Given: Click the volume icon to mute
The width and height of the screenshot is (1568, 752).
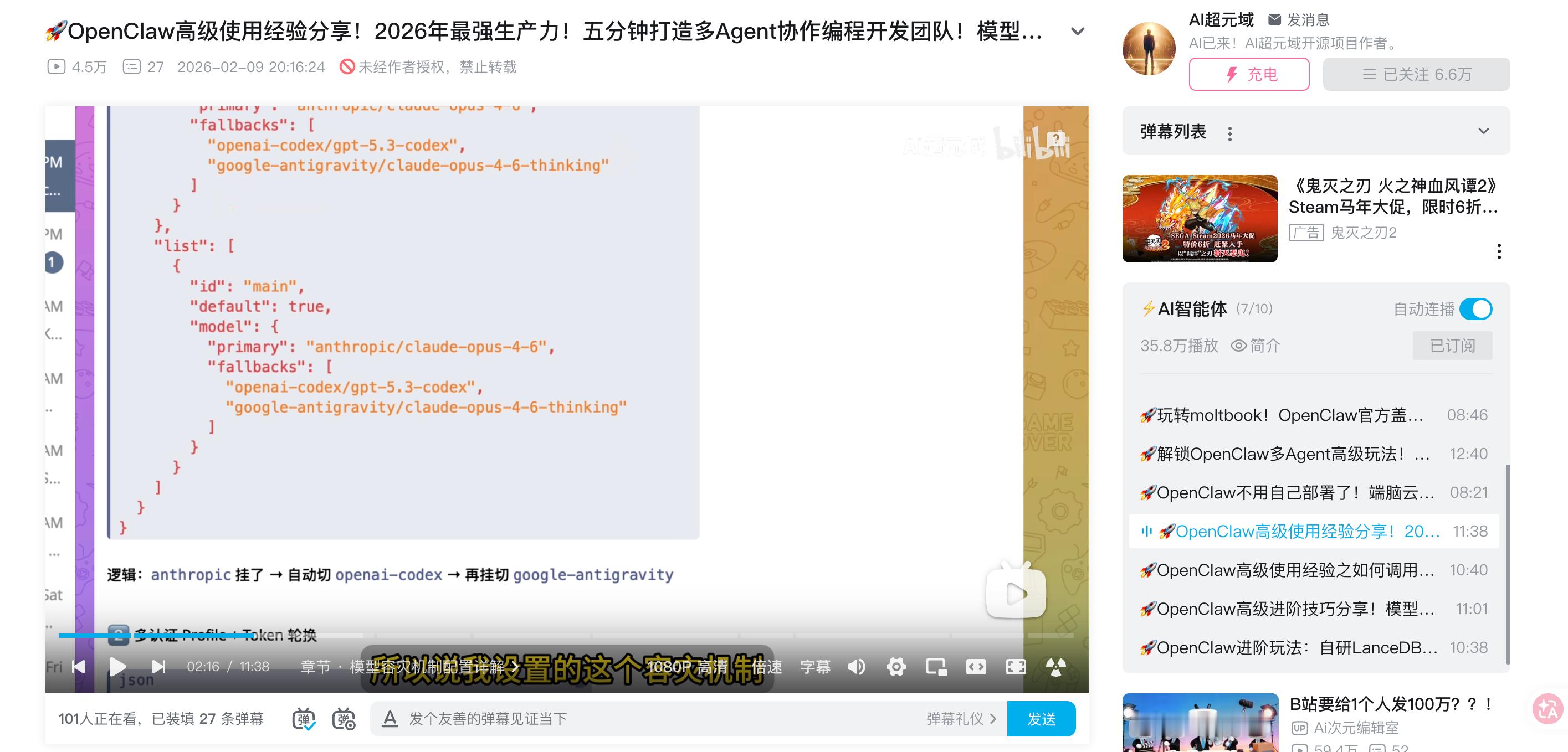Looking at the screenshot, I should pyautogui.click(x=857, y=667).
